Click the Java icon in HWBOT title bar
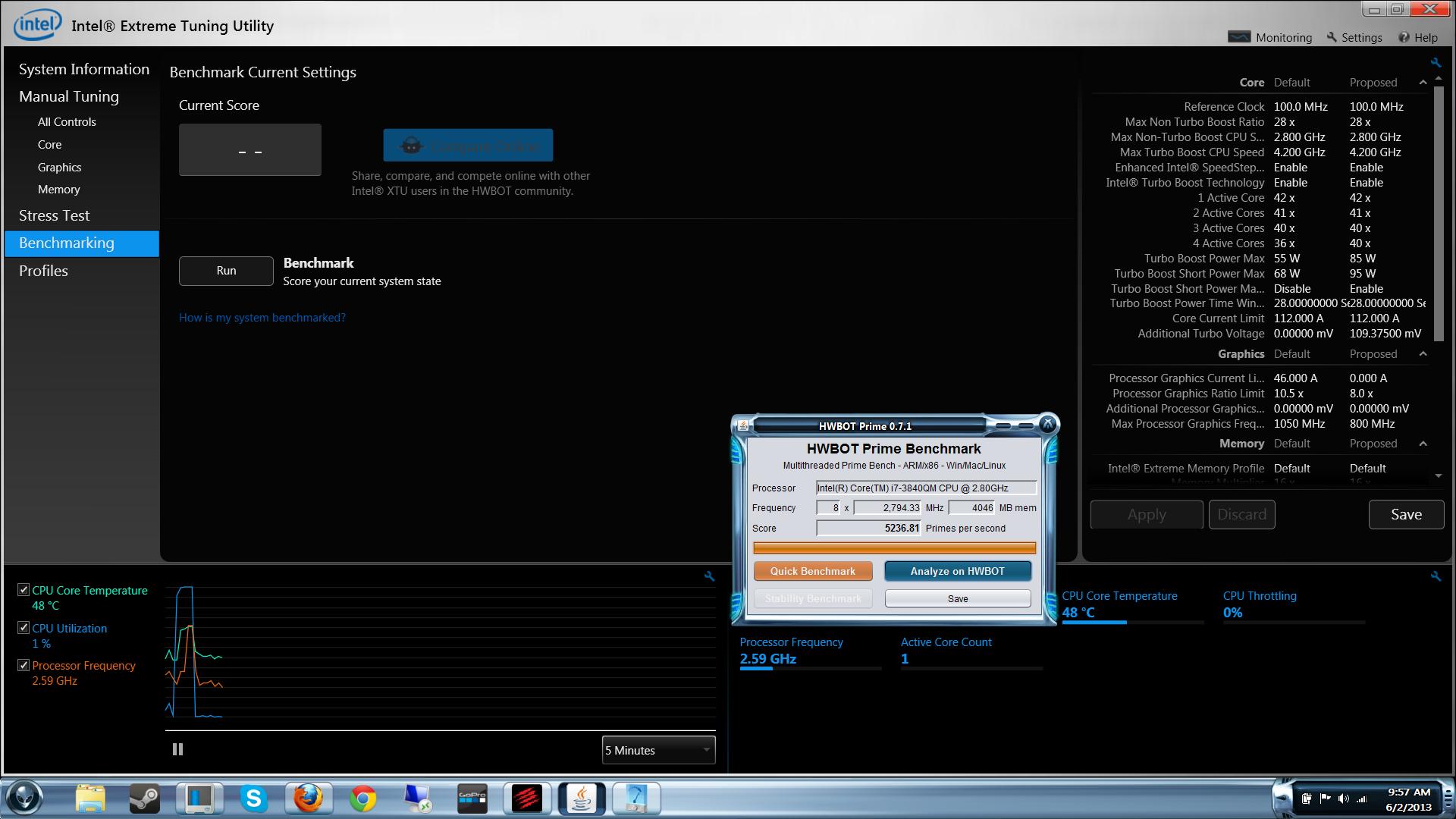This screenshot has height=819, width=1456. point(743,425)
